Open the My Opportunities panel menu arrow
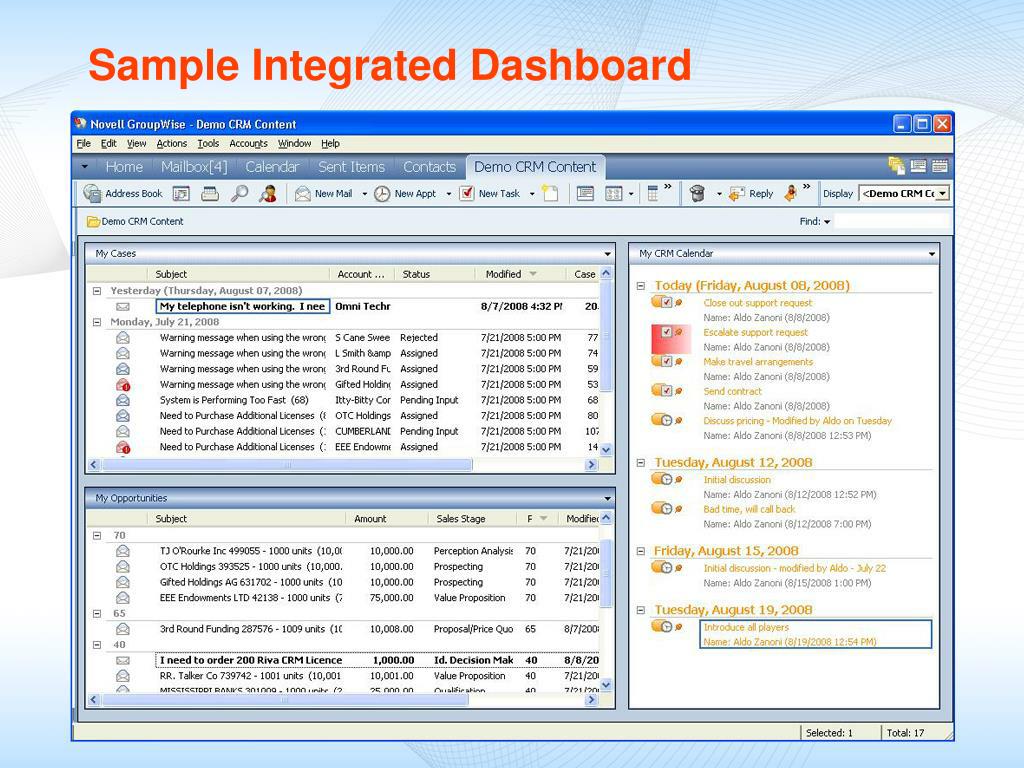 607,498
